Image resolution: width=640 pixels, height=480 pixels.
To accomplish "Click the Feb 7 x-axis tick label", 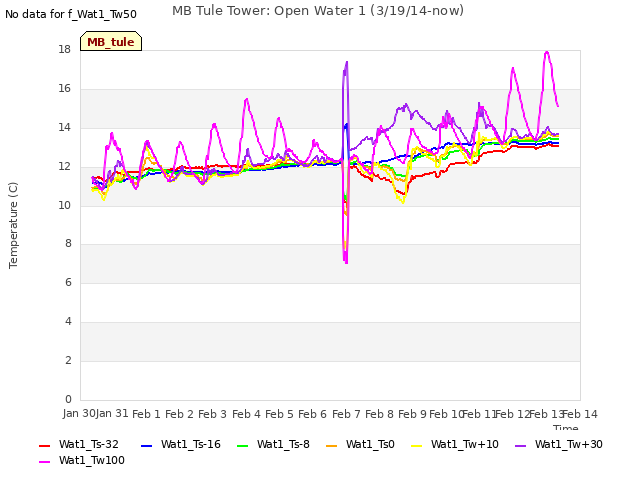I will 346,414.
